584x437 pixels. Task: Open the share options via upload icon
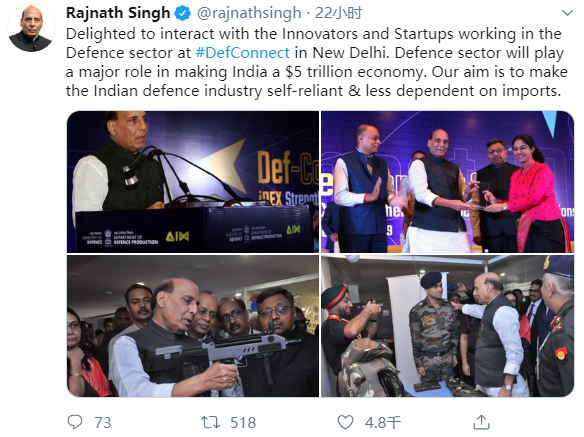pyautogui.click(x=481, y=422)
